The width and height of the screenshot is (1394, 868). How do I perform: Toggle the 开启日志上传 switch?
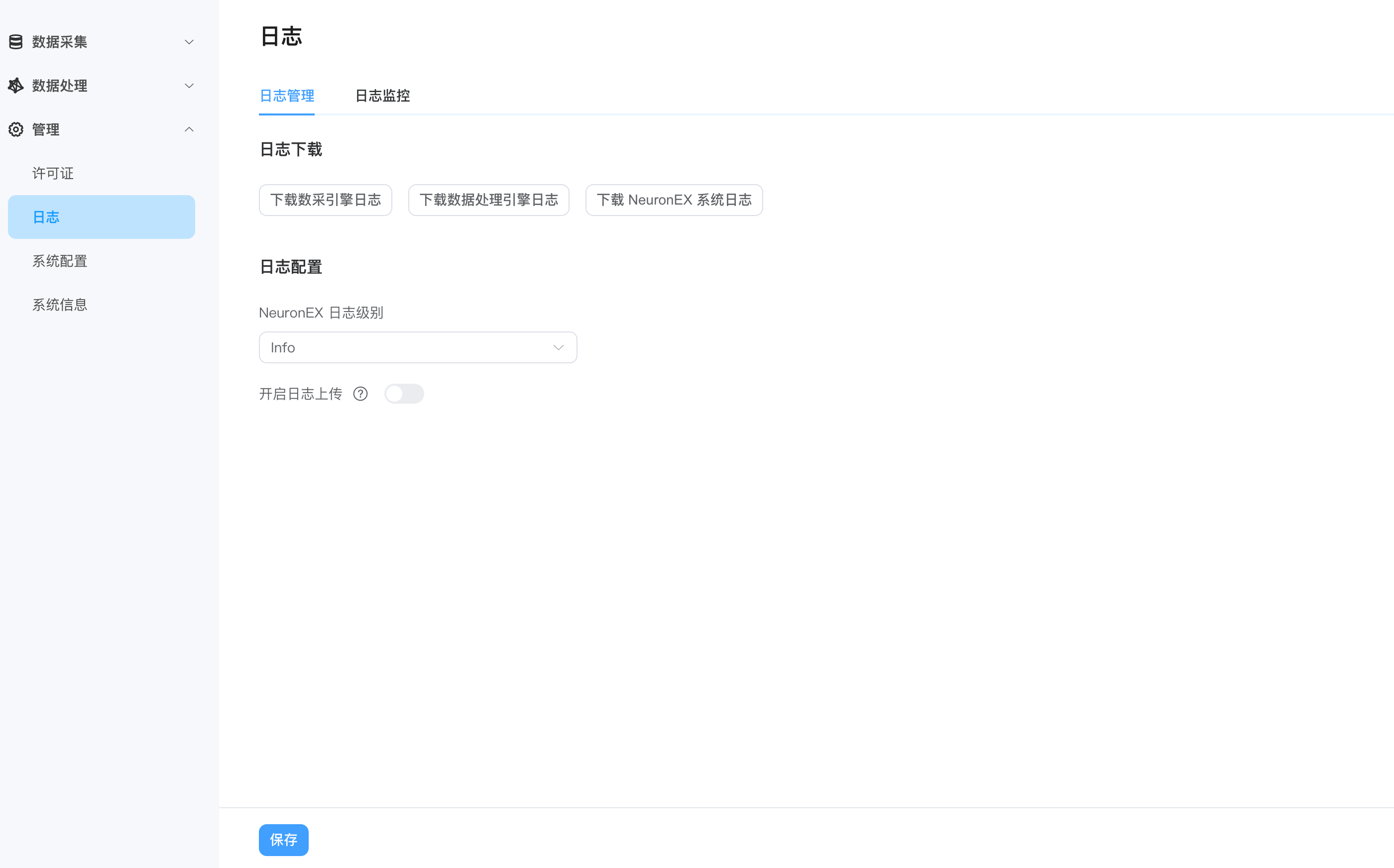click(x=404, y=394)
